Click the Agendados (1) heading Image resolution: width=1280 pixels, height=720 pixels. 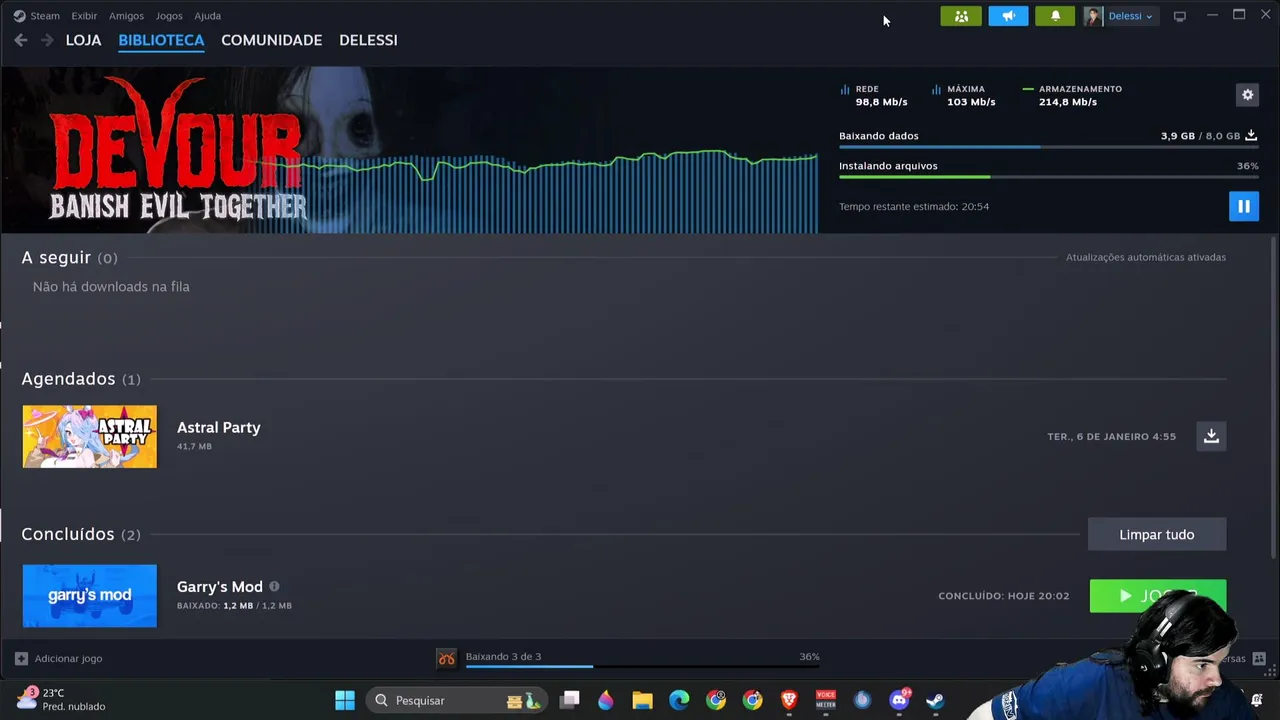click(81, 379)
